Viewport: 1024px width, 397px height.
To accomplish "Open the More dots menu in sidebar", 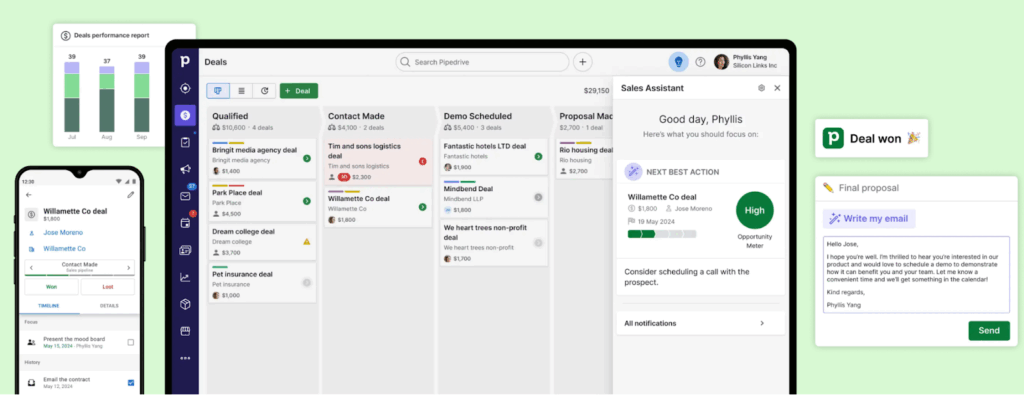I will 185,358.
